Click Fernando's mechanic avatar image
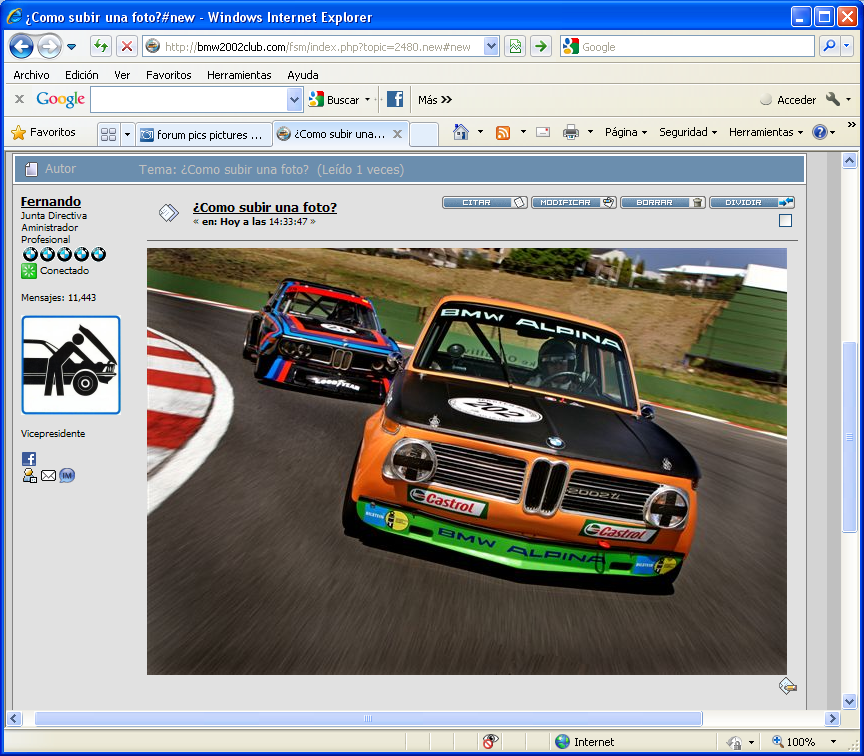The height and width of the screenshot is (756, 864). point(71,365)
